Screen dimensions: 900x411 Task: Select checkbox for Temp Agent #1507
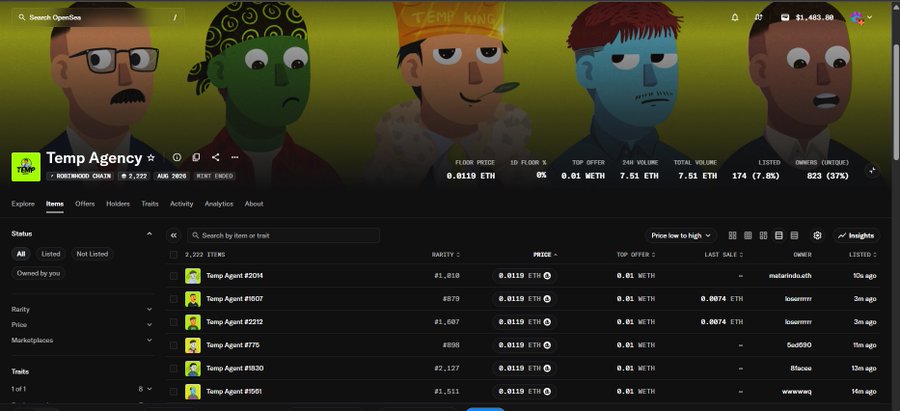click(174, 299)
